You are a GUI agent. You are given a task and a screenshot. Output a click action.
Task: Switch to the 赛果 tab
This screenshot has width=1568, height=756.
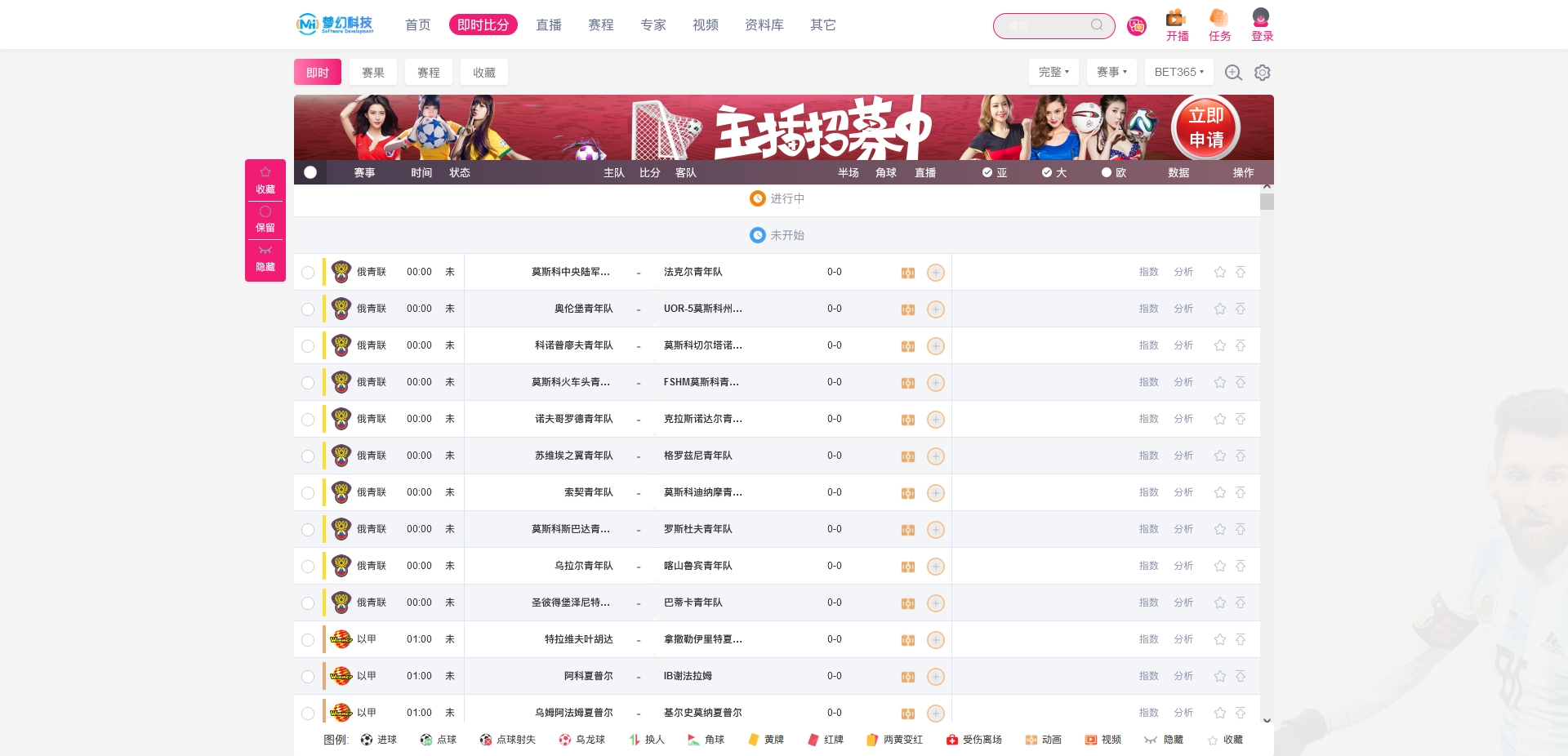(x=373, y=73)
